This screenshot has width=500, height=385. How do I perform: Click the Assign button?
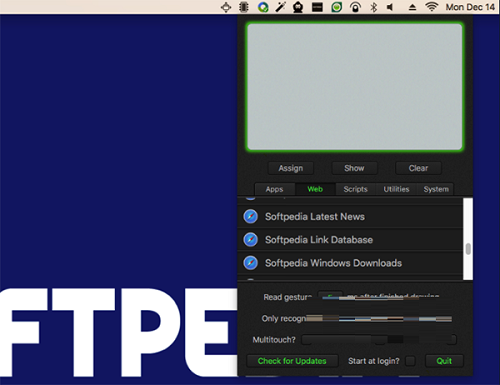pyautogui.click(x=291, y=168)
